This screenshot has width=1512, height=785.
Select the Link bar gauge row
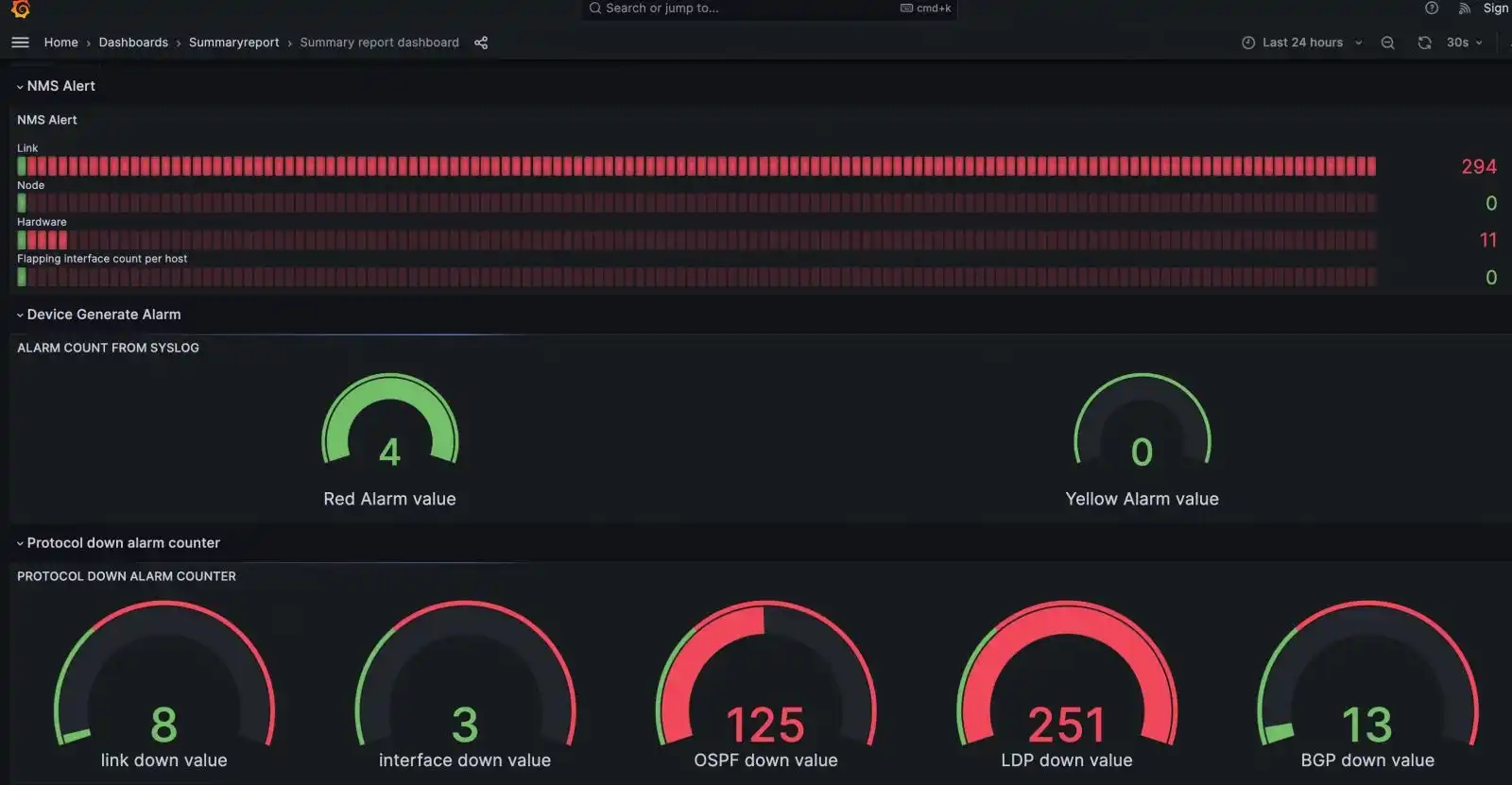pyautogui.click(x=696, y=166)
